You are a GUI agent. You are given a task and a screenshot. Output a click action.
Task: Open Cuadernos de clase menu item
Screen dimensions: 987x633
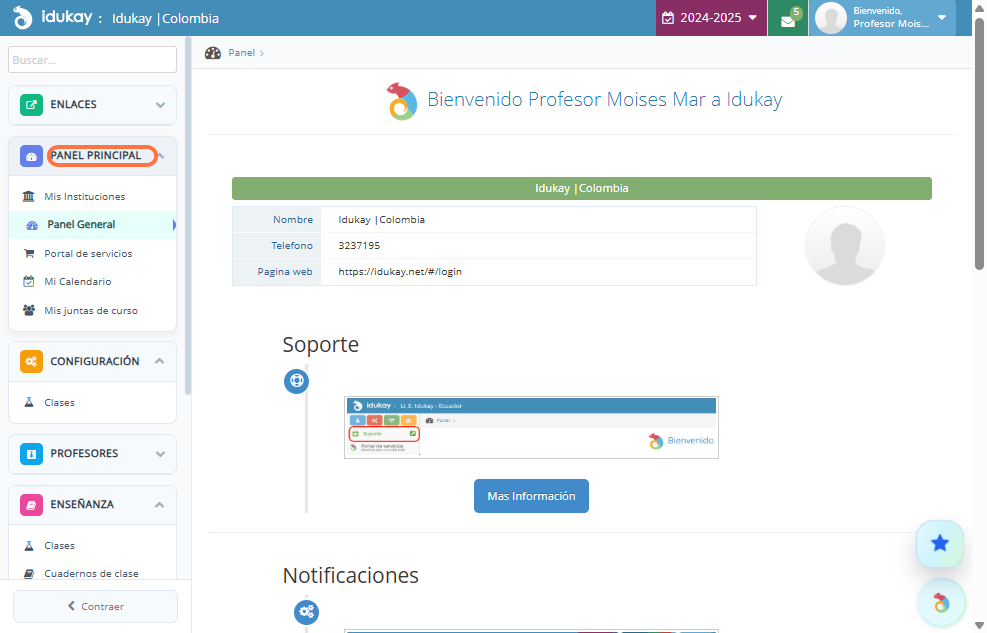pos(93,573)
